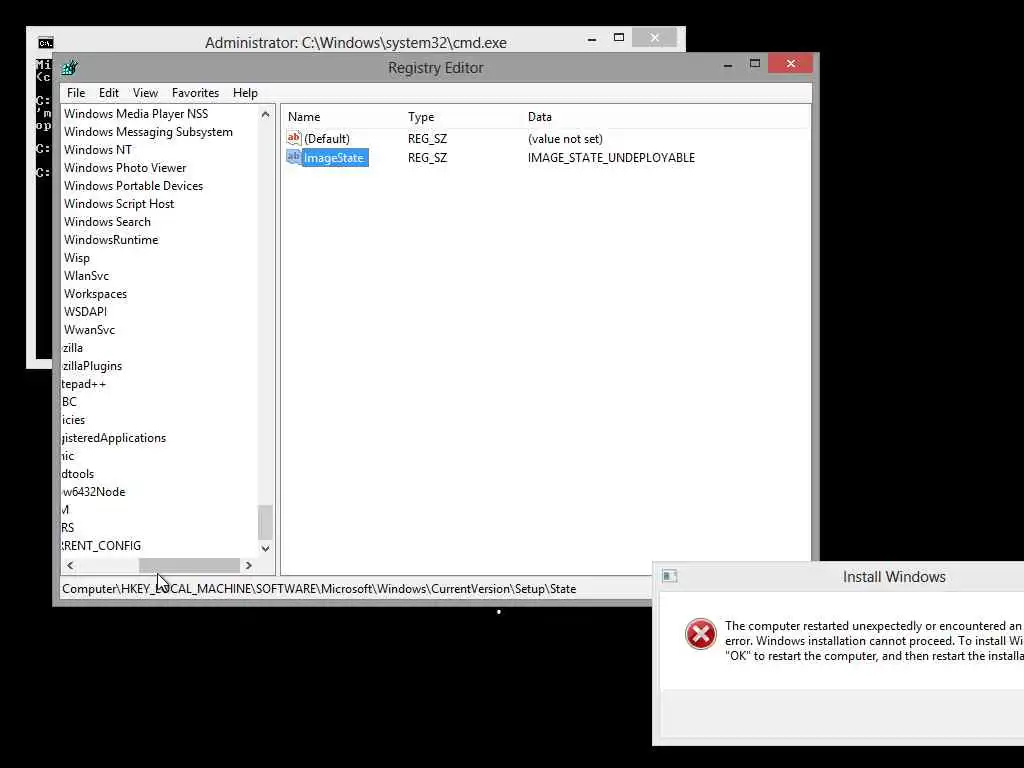Click the REG_SZ type cell of ImageState row
Screen dimensions: 1024x768
pos(427,157)
